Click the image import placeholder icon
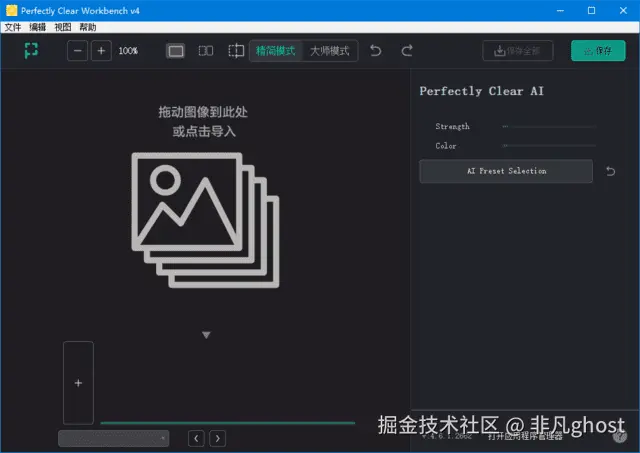640x453 pixels. 205,220
